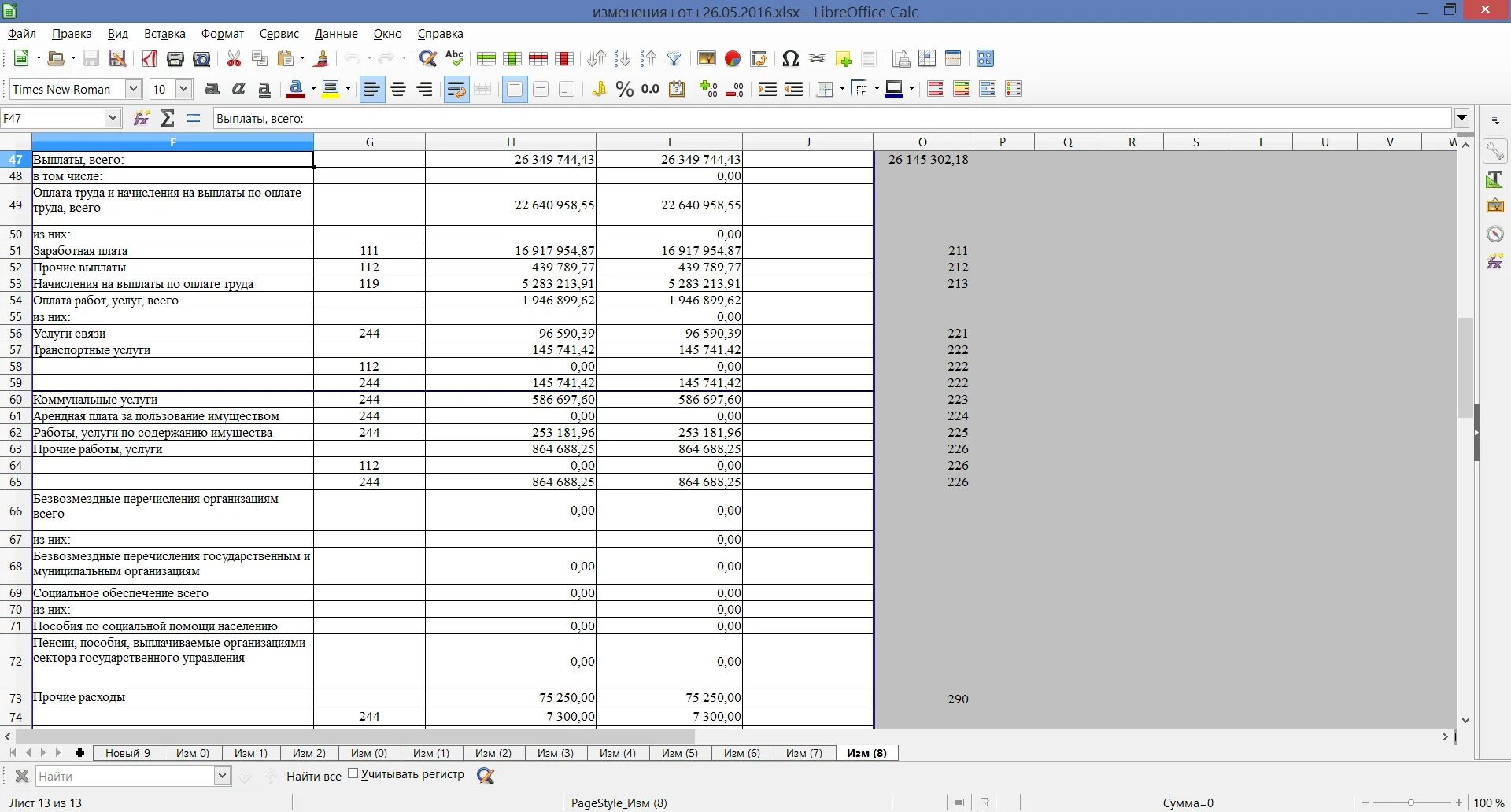Screen dimensions: 1511x812
Task: Open Function Wizard fx icon
Action: pyautogui.click(x=142, y=118)
